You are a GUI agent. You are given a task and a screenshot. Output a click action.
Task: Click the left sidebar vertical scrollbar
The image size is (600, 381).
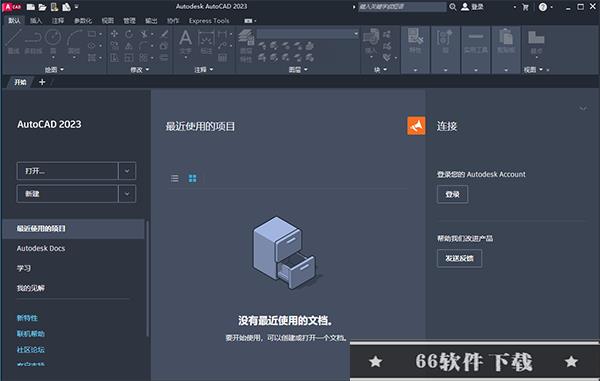tap(147, 278)
